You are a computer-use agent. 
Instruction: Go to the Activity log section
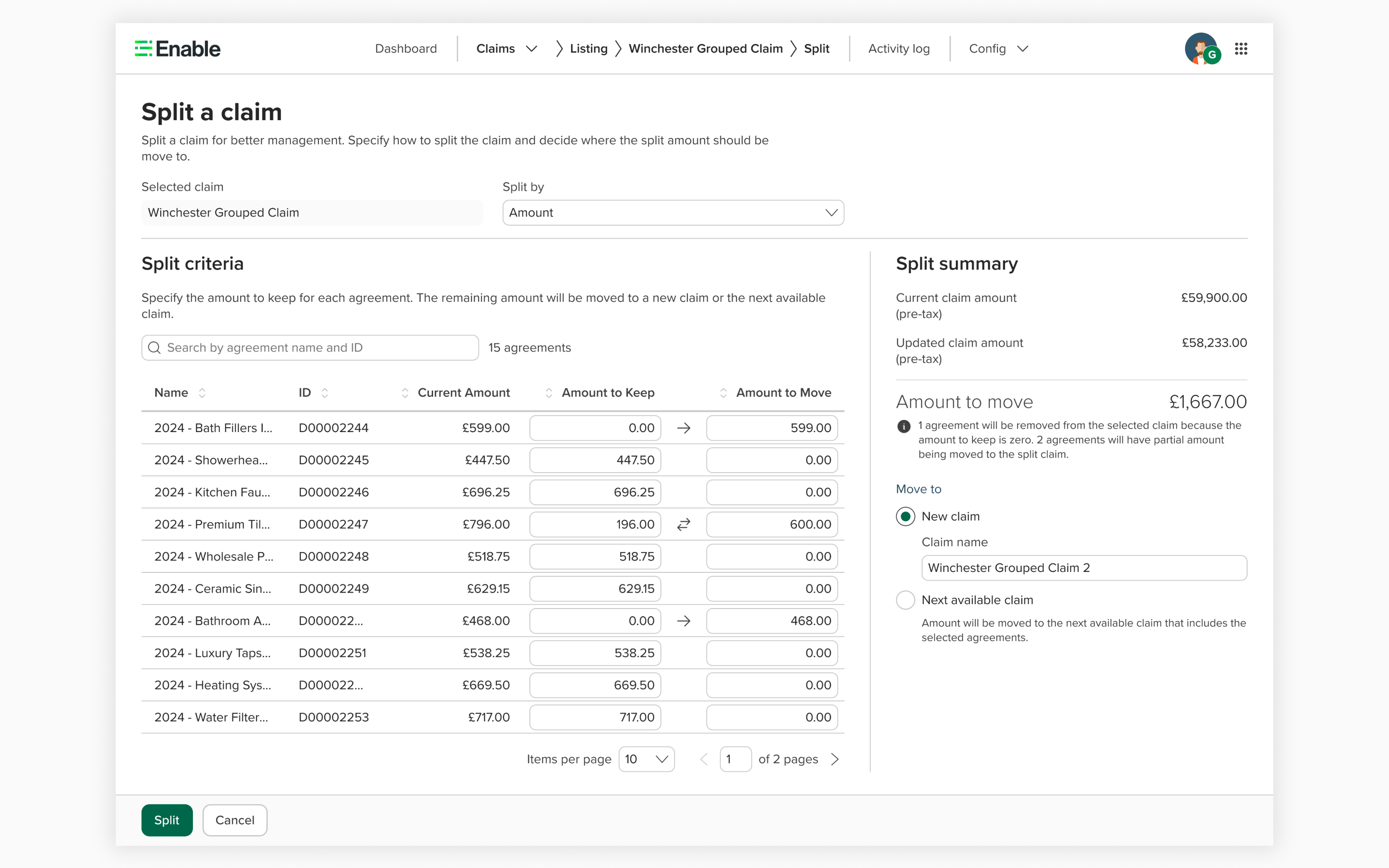pos(899,49)
